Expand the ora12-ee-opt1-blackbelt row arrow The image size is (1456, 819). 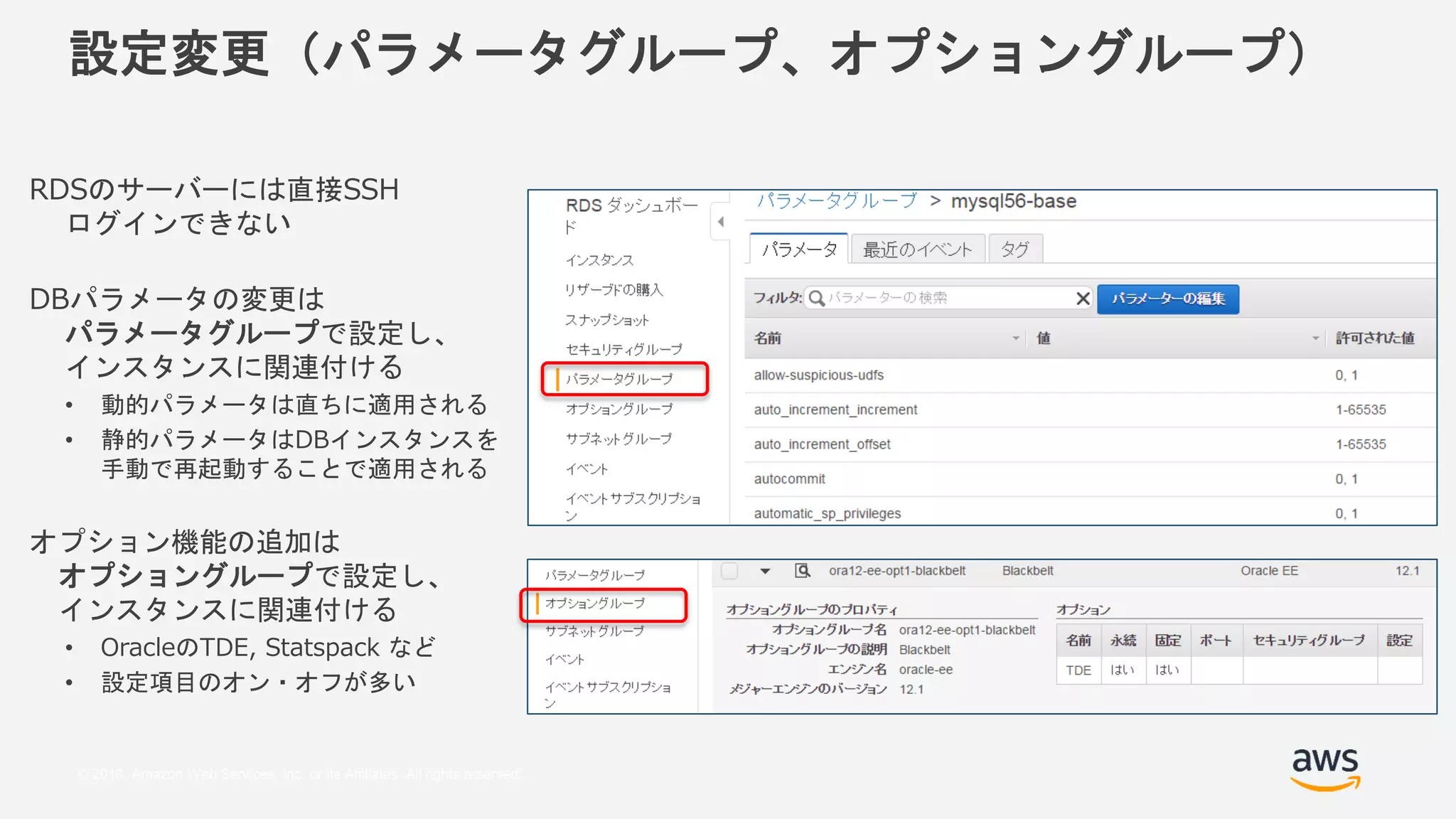tap(765, 571)
